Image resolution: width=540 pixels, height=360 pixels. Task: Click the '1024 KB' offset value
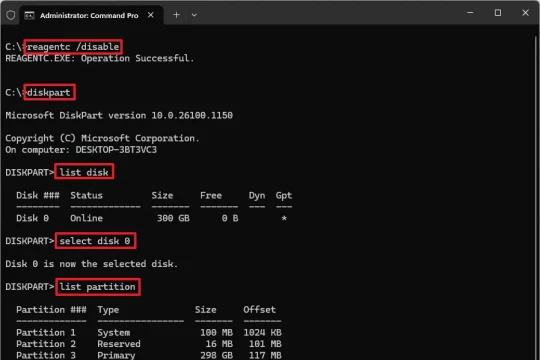pyautogui.click(x=262, y=332)
